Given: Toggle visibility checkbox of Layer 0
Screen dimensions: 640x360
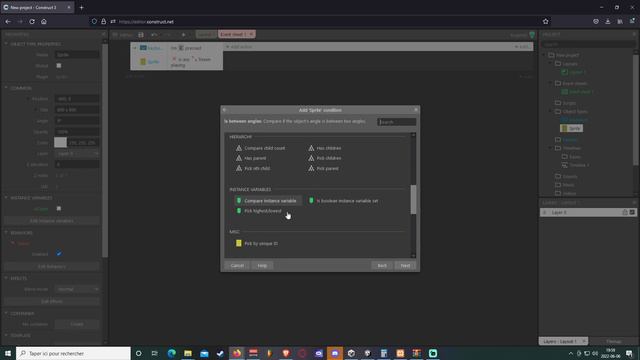Looking at the screenshot, I should click(632, 212).
